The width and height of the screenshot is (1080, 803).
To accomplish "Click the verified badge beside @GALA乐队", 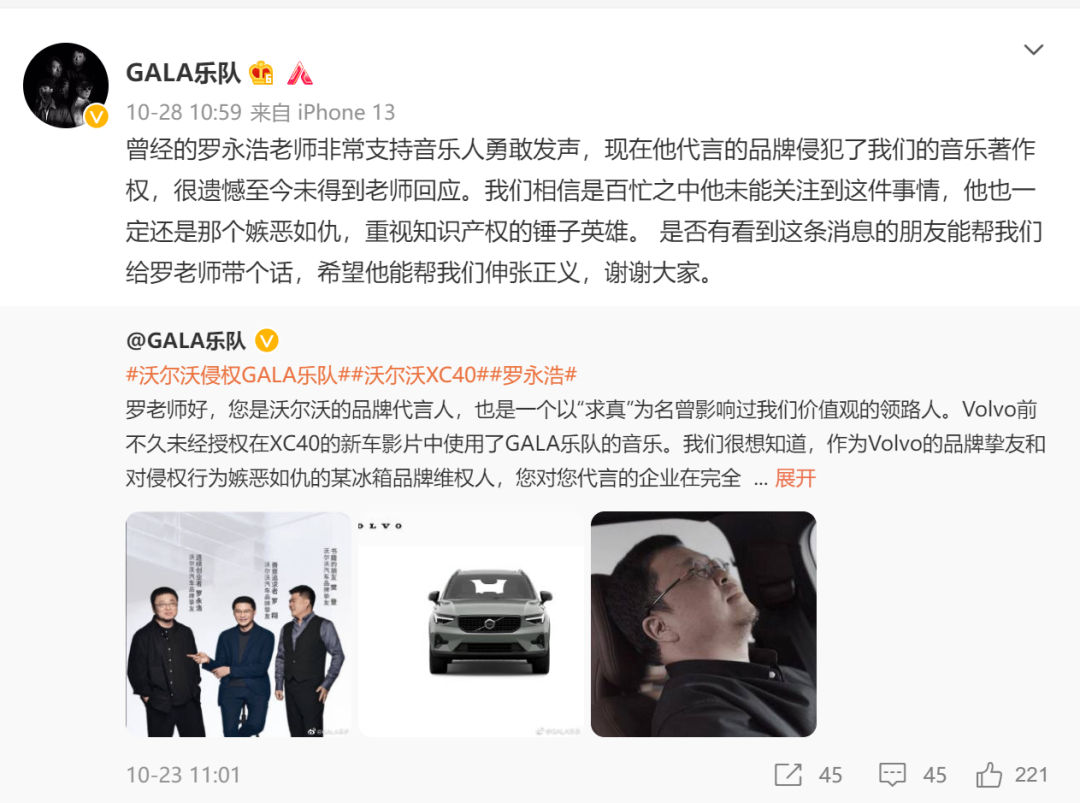I will [x=267, y=340].
